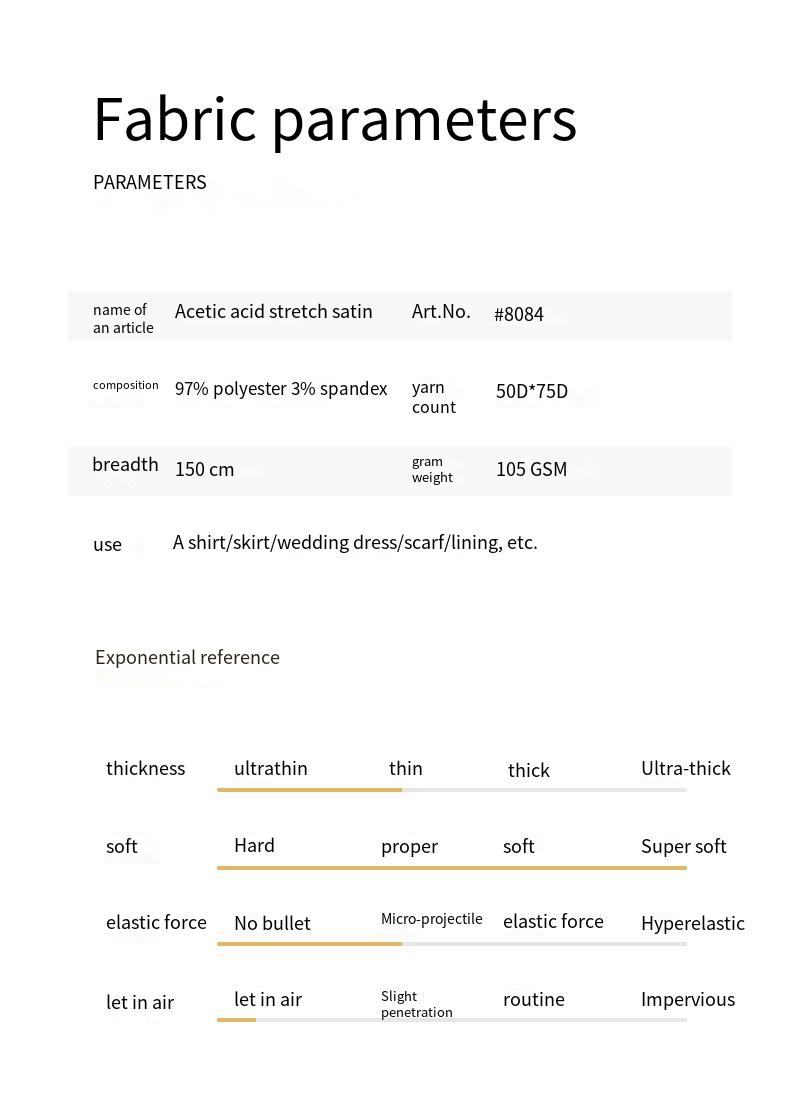Click the "150 cm" breadth value
800x1102 pixels.
tap(204, 469)
